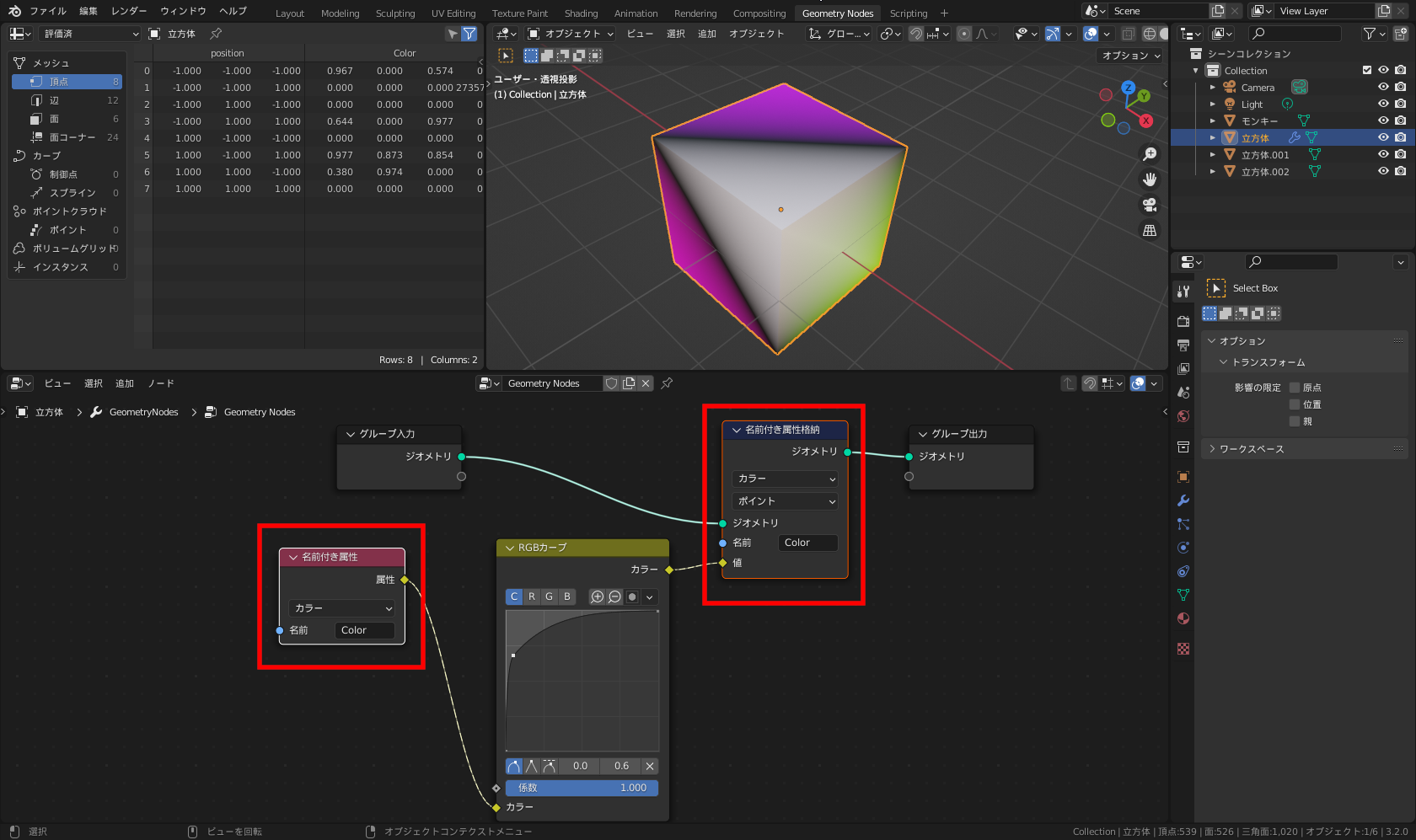This screenshot has height=840, width=1416.
Task: Pin the node tree in the node editor header
Action: point(667,383)
